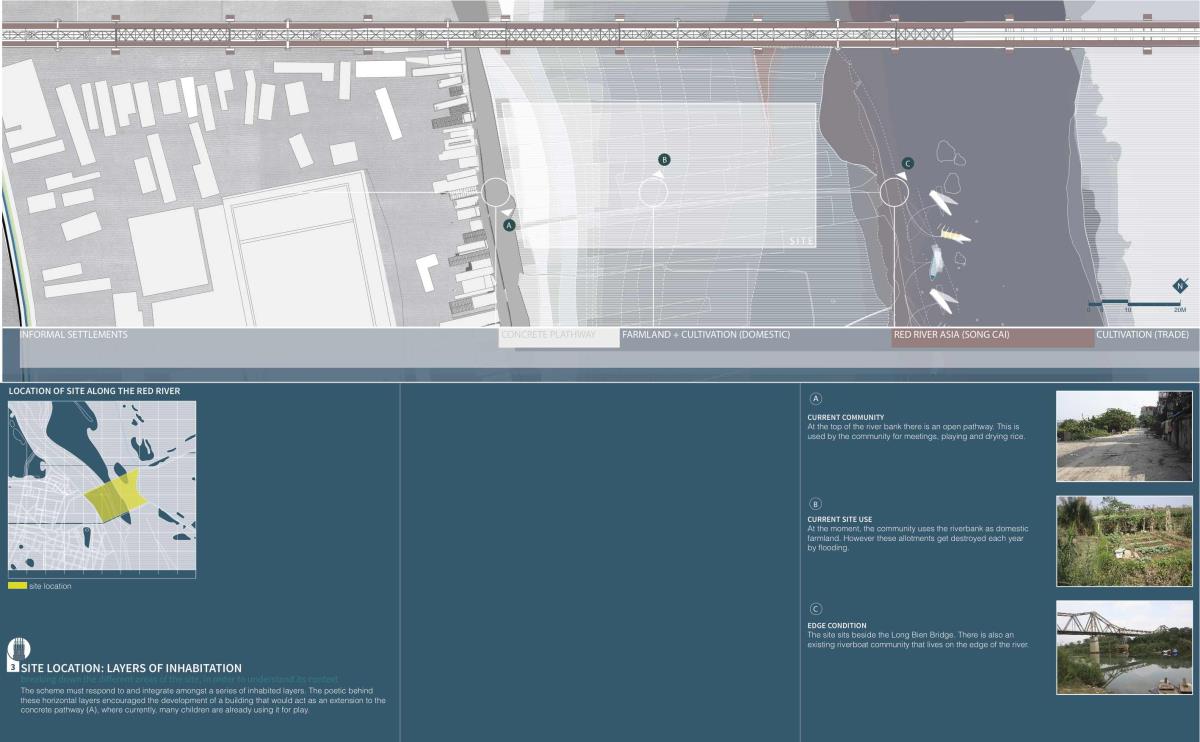Click the yellow boat on the river

click(x=955, y=236)
